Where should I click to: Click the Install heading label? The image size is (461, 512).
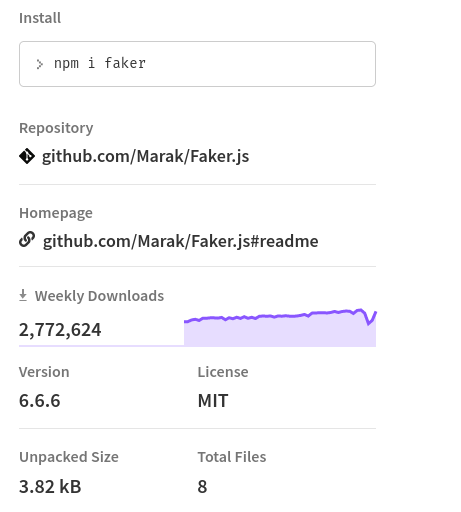(40, 18)
